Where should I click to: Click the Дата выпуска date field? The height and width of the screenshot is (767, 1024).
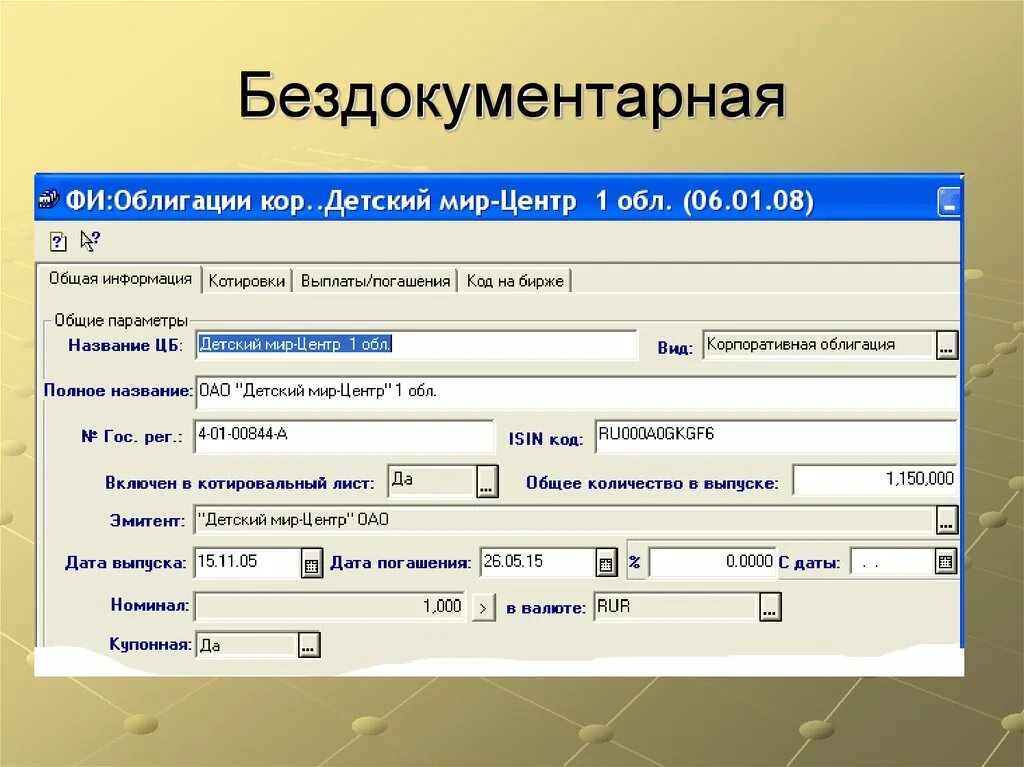click(x=248, y=562)
